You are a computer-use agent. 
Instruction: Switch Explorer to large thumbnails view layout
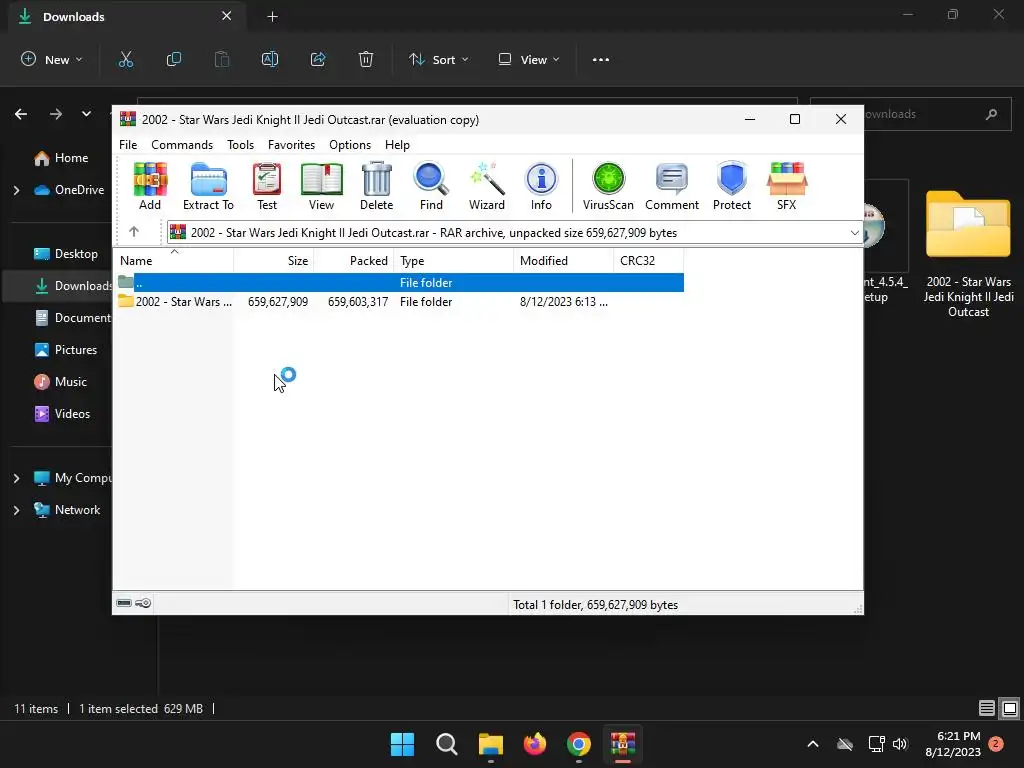[x=1010, y=708]
